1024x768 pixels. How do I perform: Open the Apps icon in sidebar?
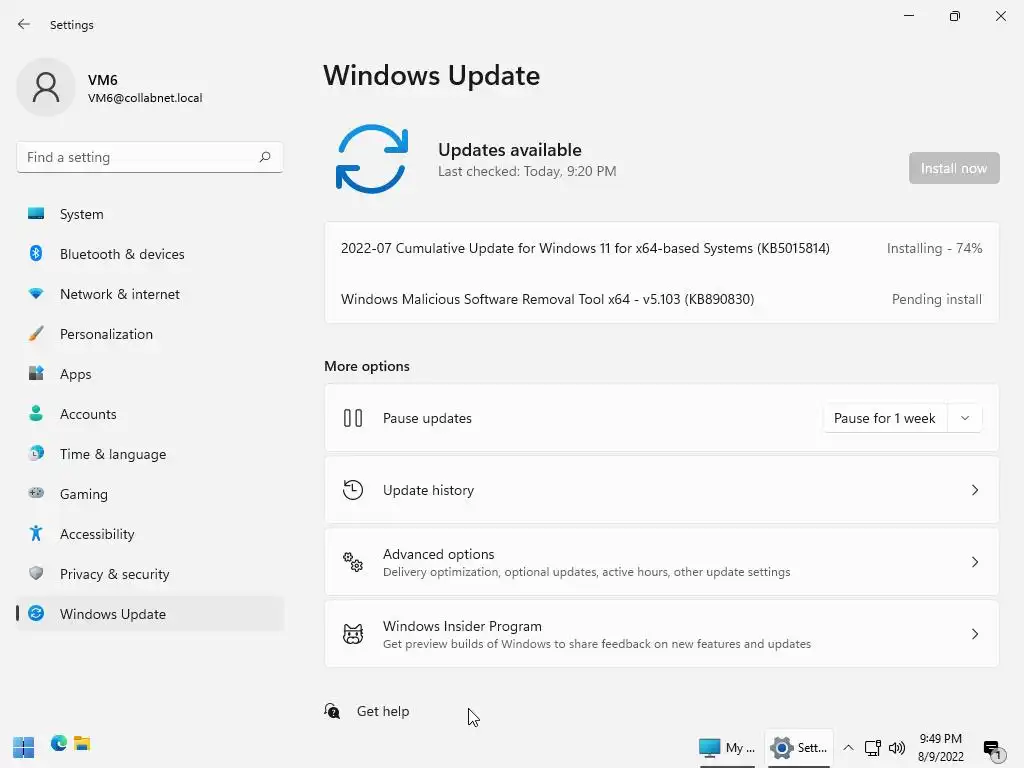pyautogui.click(x=36, y=374)
